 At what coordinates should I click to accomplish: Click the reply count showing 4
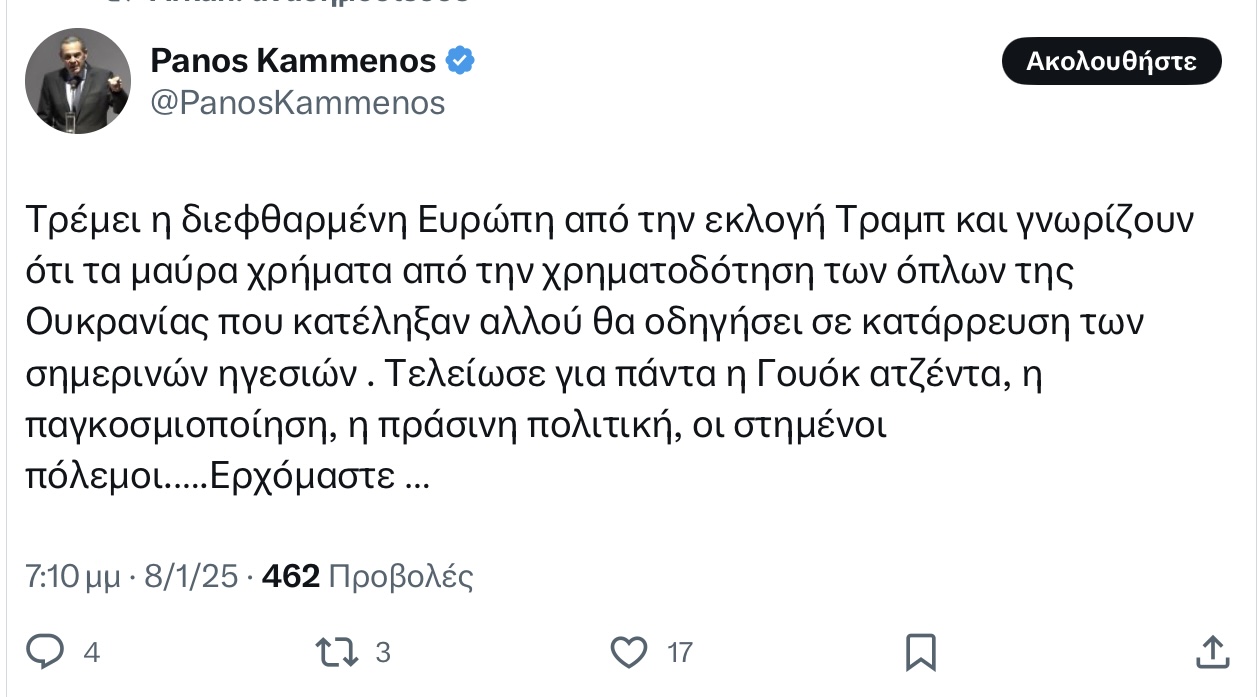click(x=91, y=652)
